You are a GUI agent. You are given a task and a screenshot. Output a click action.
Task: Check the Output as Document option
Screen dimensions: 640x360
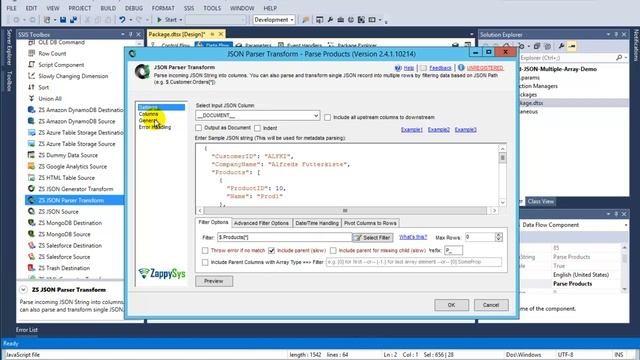tap(199, 128)
